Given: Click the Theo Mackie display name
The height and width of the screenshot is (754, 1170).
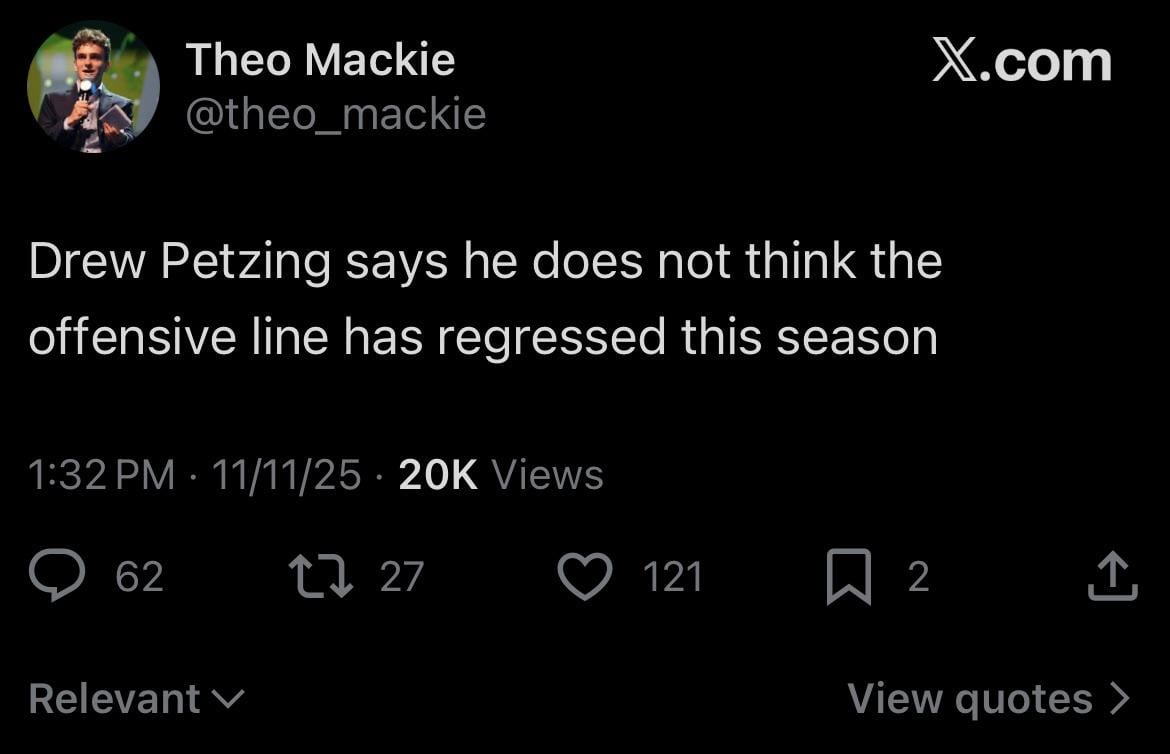Looking at the screenshot, I should (x=320, y=60).
